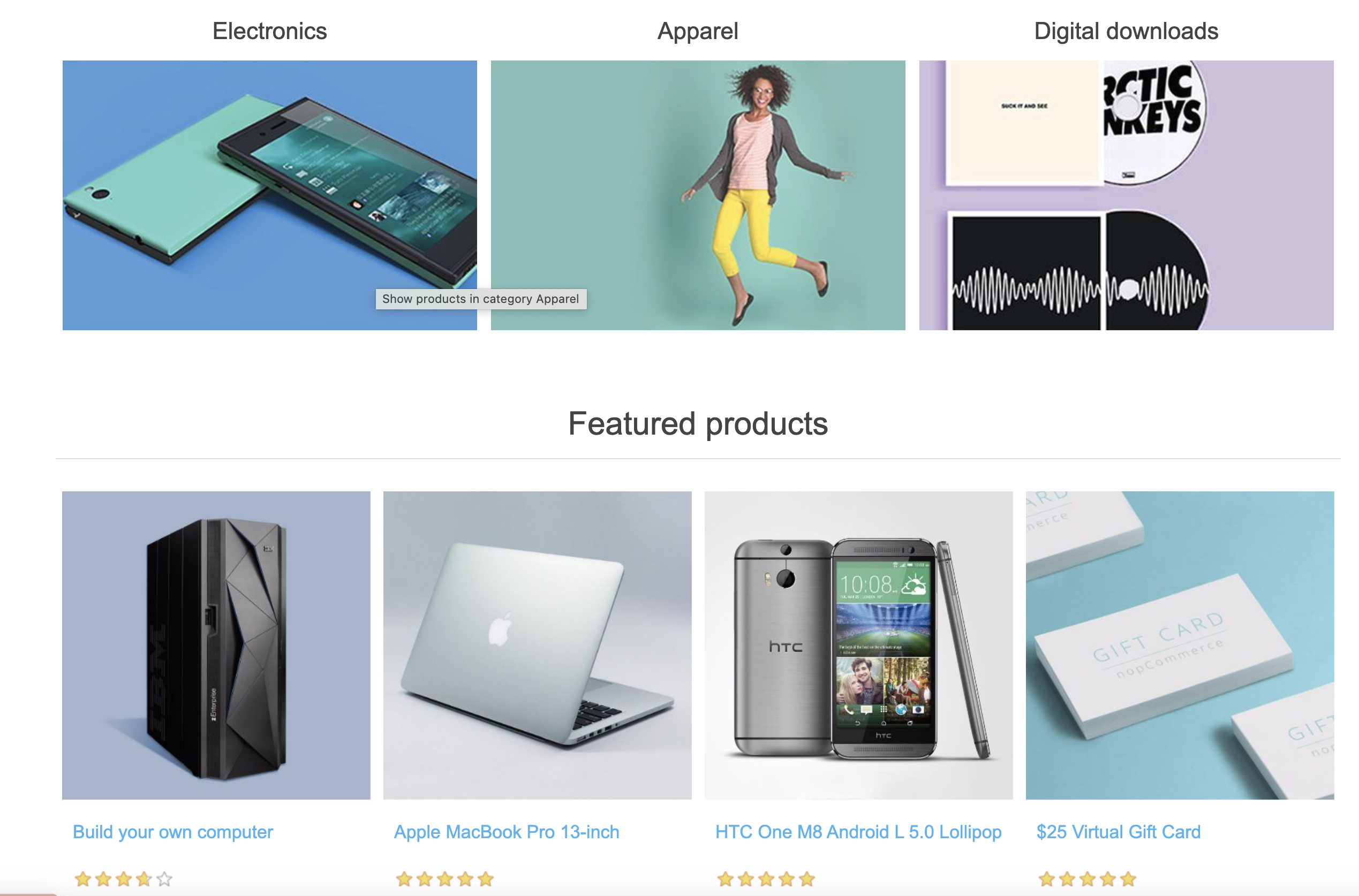
Task: Click HTC One M8 Android L 5.0 Lollipop link
Action: pyautogui.click(x=858, y=832)
